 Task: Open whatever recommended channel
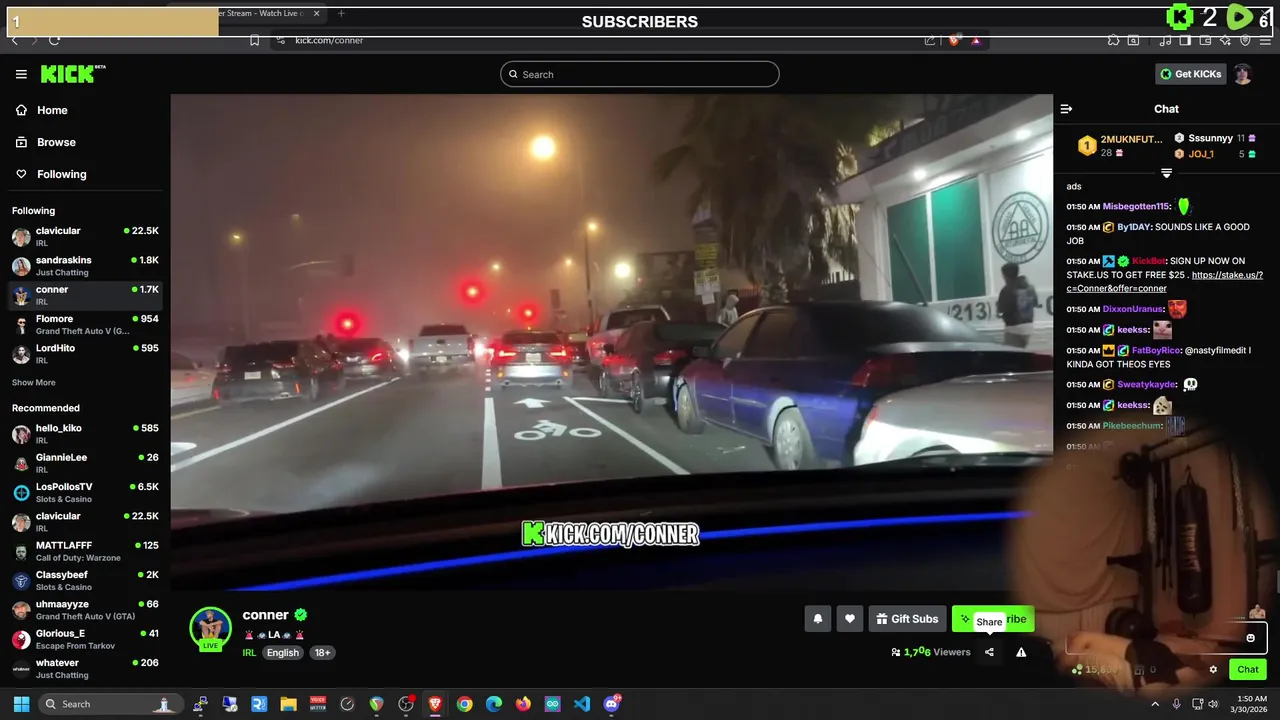85,668
